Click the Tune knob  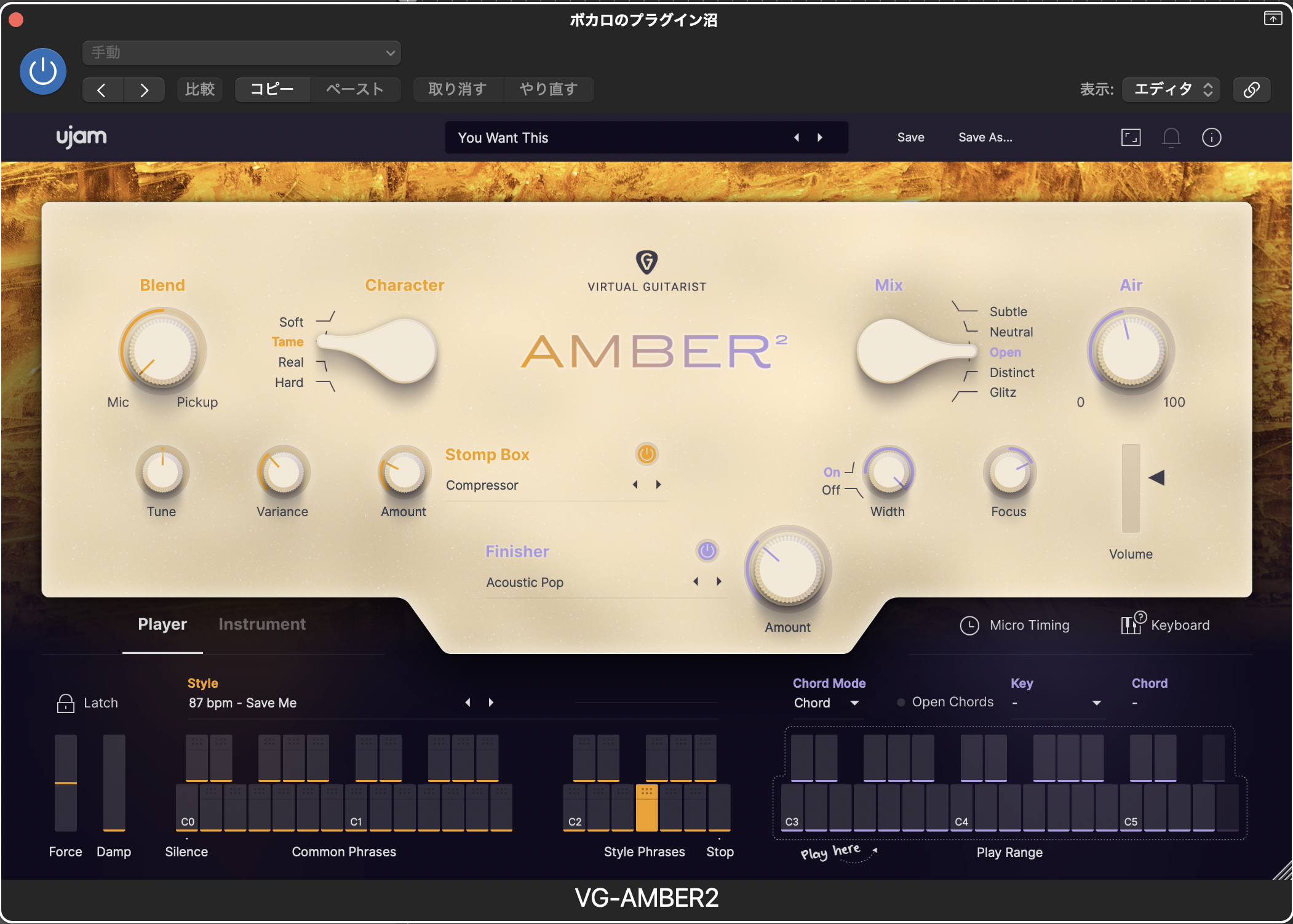click(162, 472)
